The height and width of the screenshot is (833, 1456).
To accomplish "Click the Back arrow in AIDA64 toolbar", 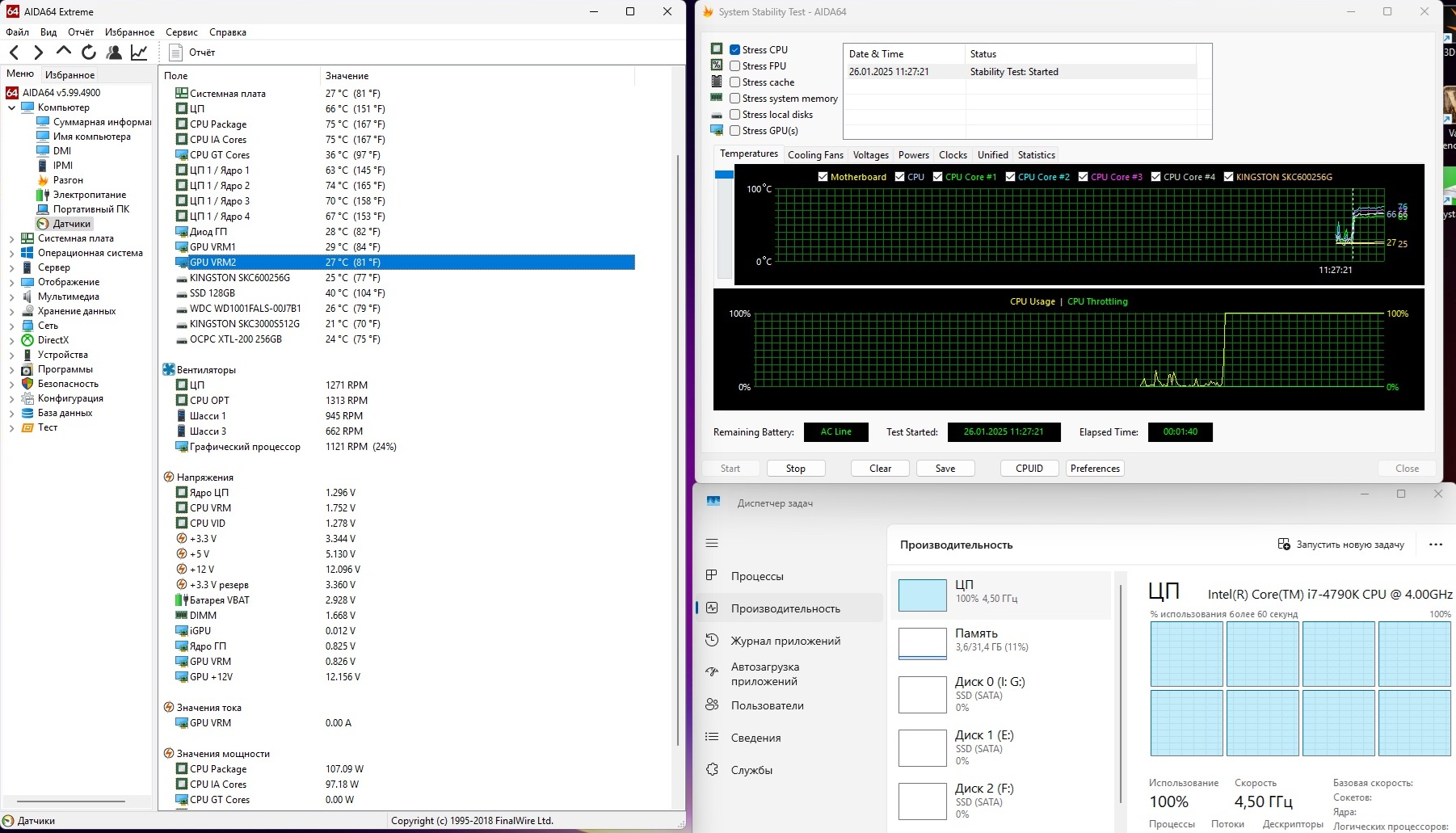I will pyautogui.click(x=15, y=53).
